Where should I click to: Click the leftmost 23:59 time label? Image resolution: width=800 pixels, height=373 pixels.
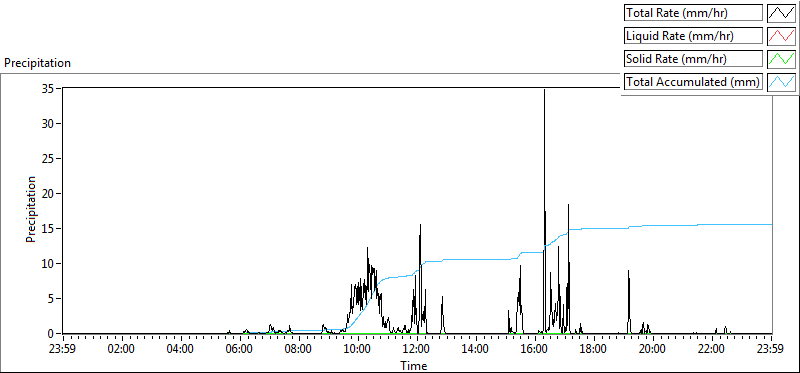click(63, 350)
